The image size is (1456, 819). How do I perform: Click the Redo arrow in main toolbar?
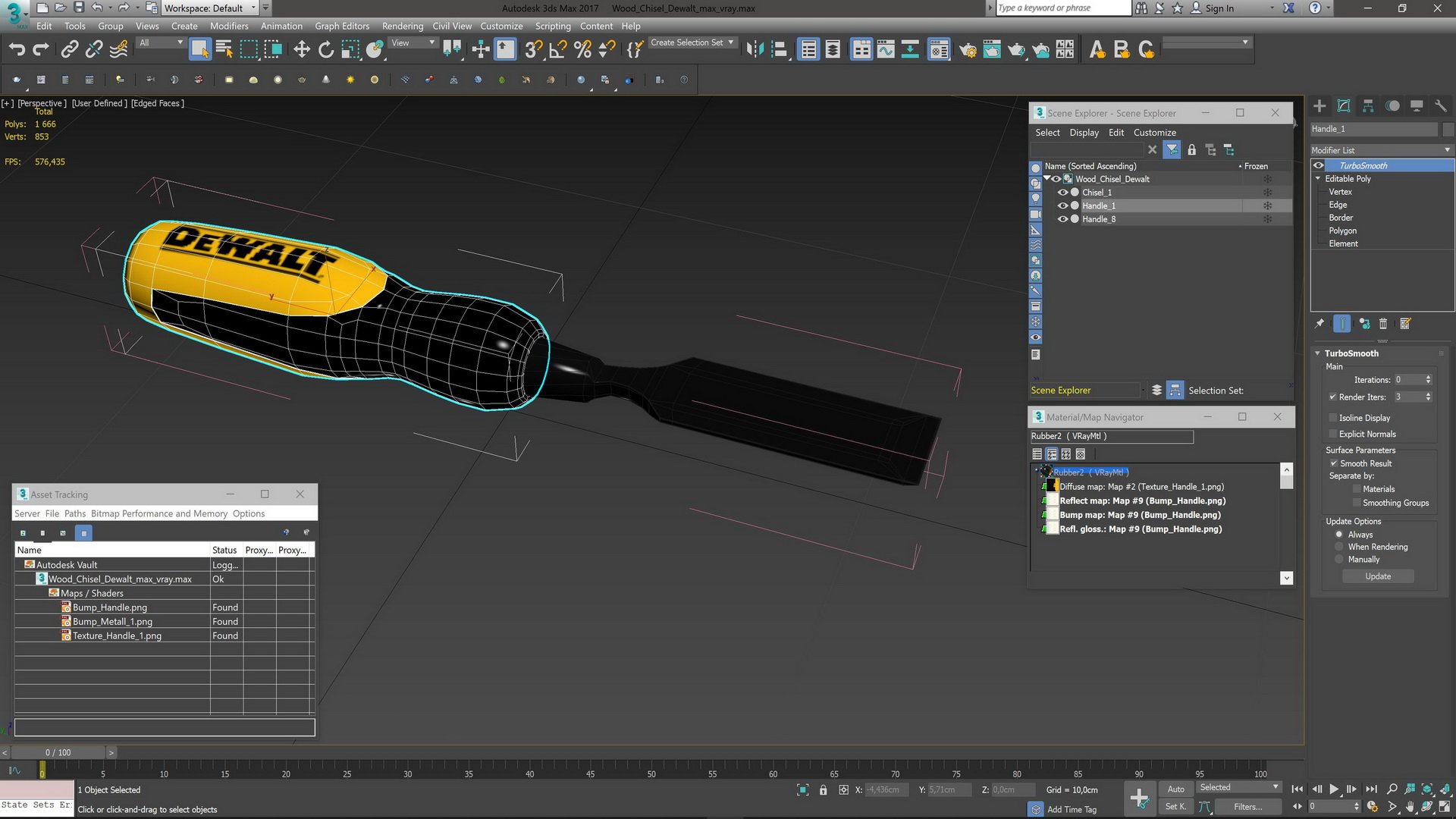[x=41, y=49]
